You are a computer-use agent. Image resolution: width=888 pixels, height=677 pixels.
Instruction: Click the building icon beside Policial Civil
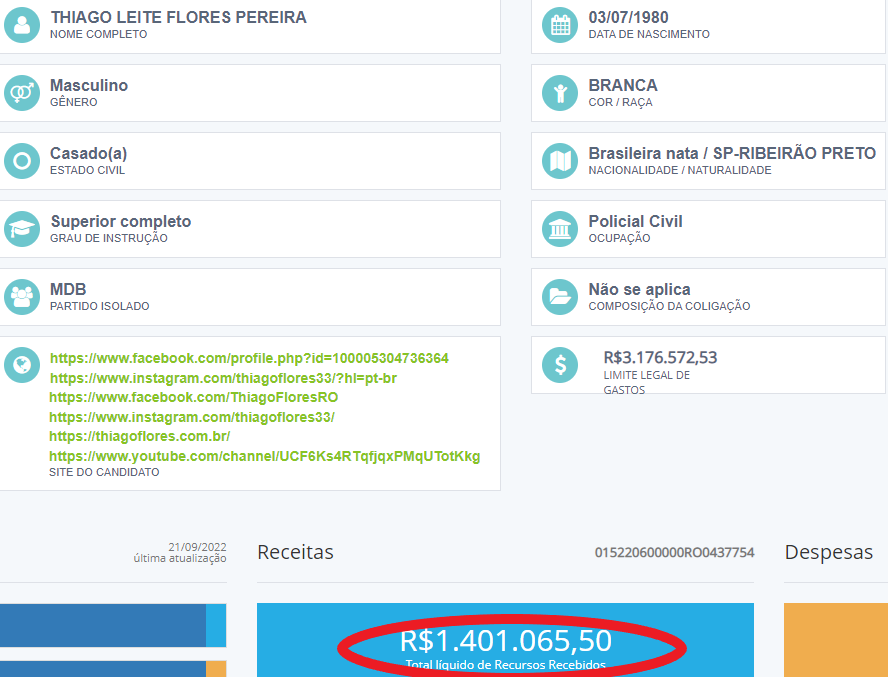click(560, 229)
